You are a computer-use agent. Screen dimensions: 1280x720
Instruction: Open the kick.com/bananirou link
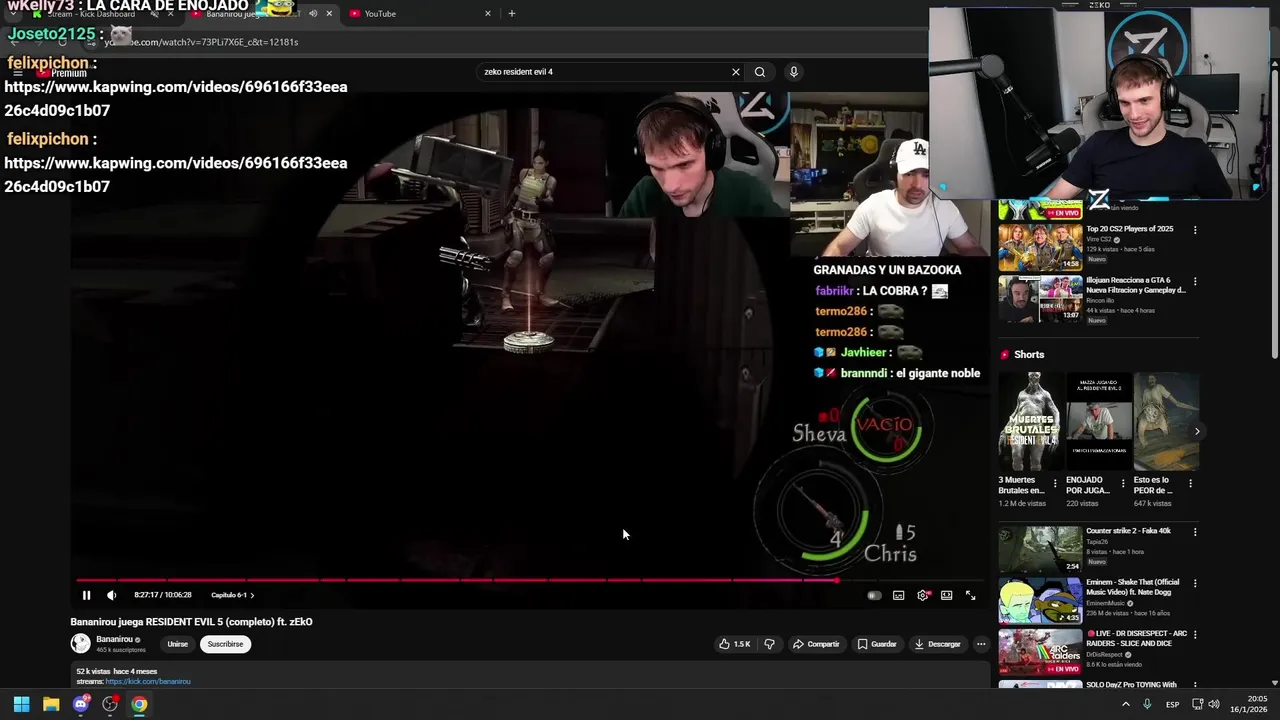148,682
